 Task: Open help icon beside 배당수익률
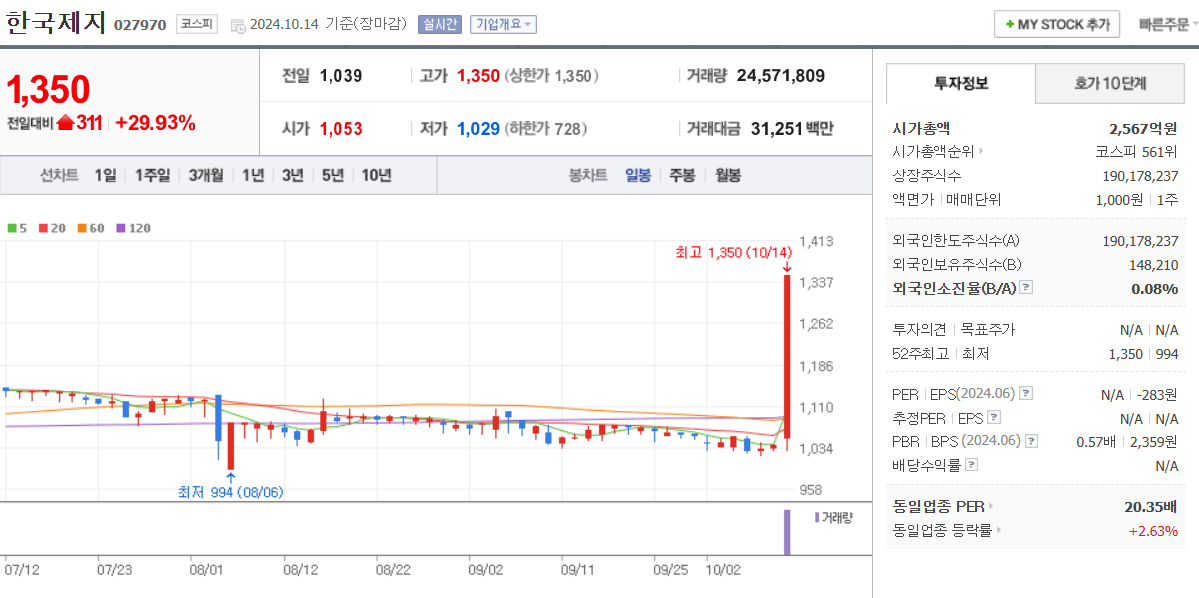pyautogui.click(x=971, y=465)
